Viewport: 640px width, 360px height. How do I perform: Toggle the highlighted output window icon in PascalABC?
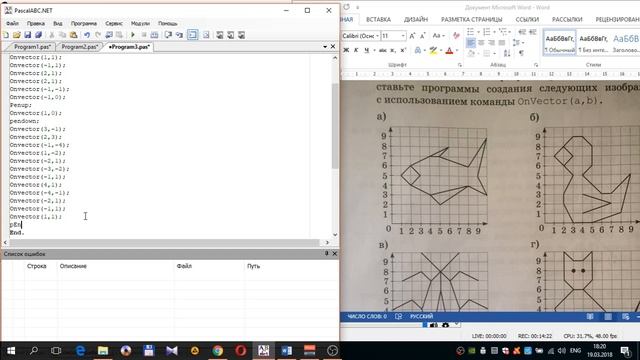pos(192,35)
